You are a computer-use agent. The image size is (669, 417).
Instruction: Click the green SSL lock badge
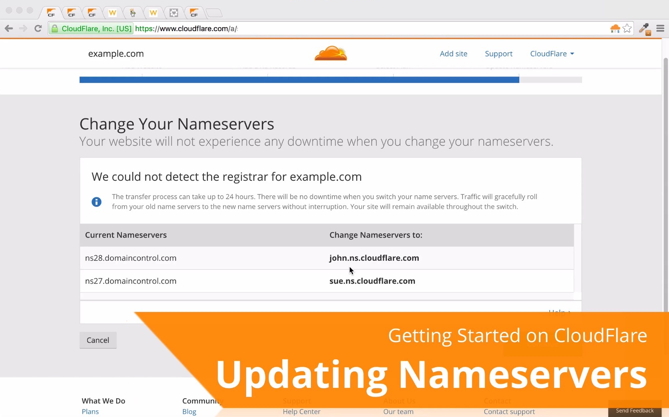(91, 29)
